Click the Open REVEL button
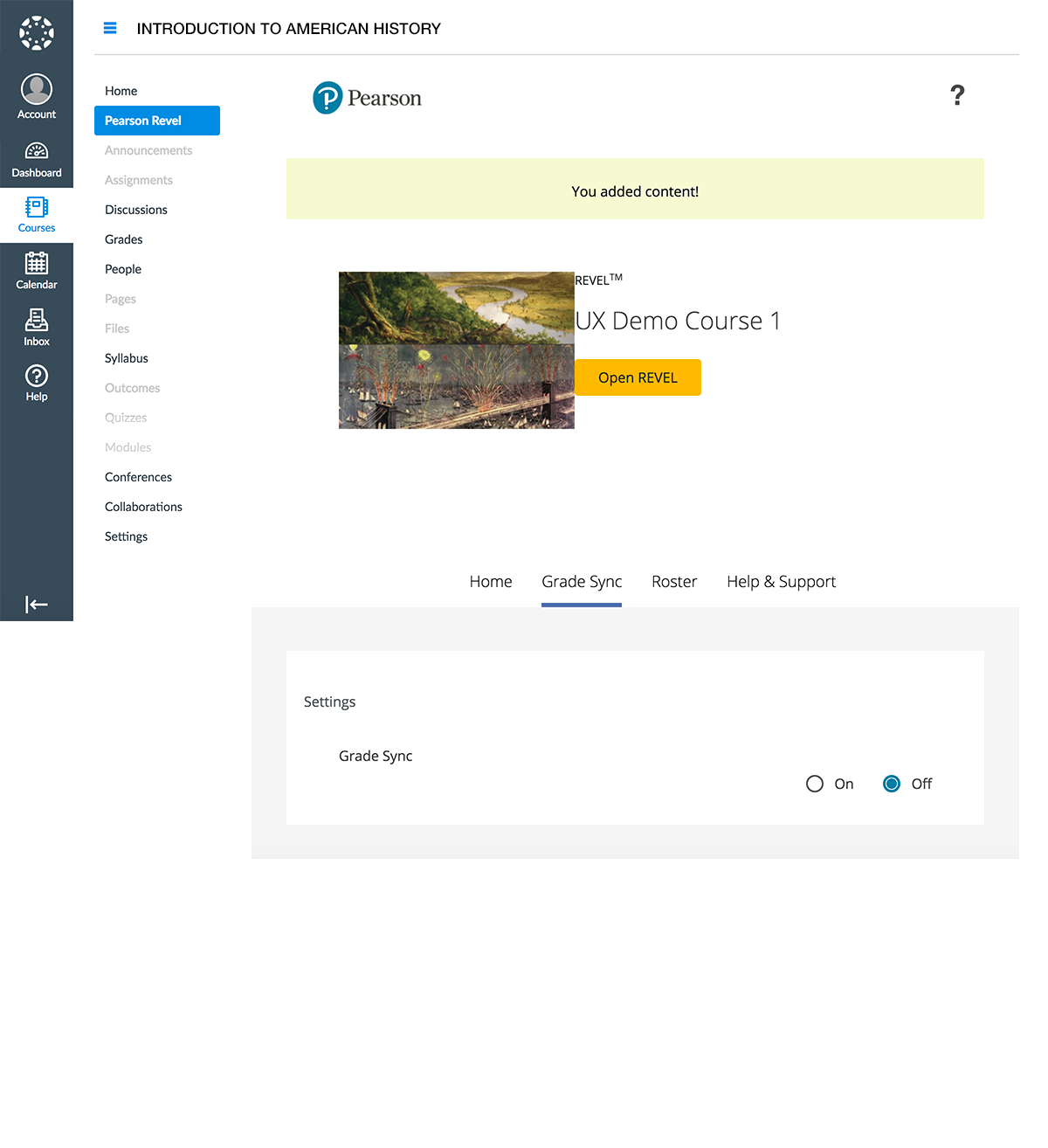The height and width of the screenshot is (1148, 1048). point(638,377)
